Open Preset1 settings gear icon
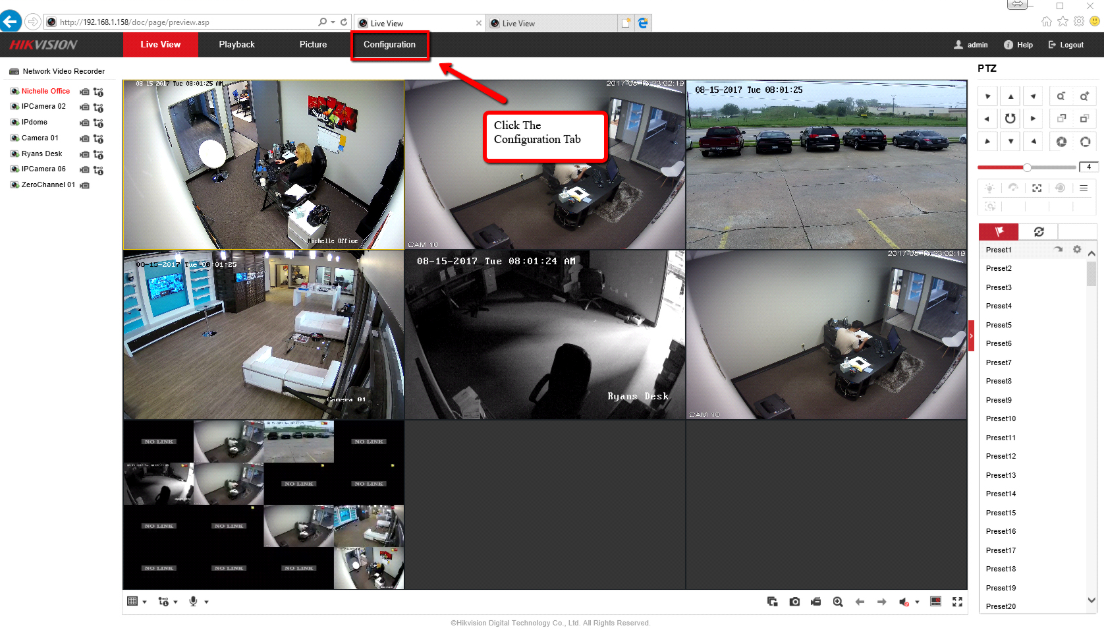The height and width of the screenshot is (631, 1104). point(1077,249)
